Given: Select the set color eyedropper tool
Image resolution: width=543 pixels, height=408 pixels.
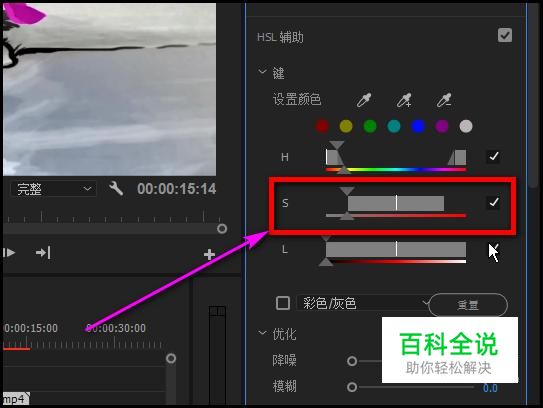Looking at the screenshot, I should [364, 100].
